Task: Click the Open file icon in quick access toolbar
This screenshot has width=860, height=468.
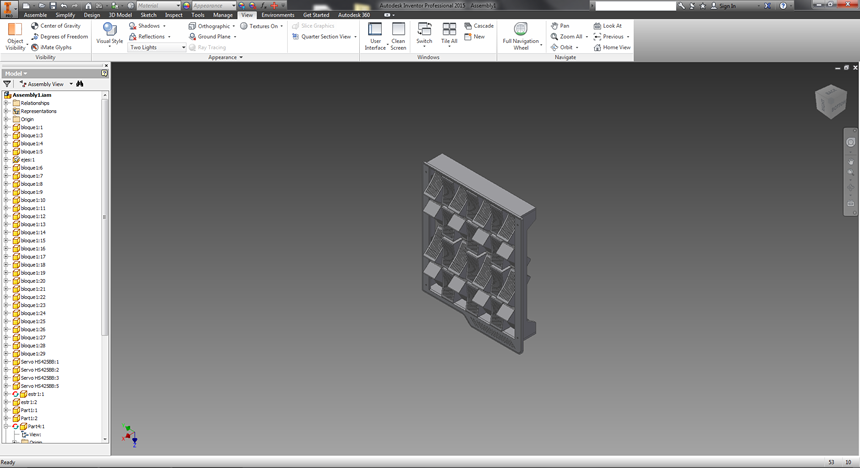Action: (x=41, y=5)
